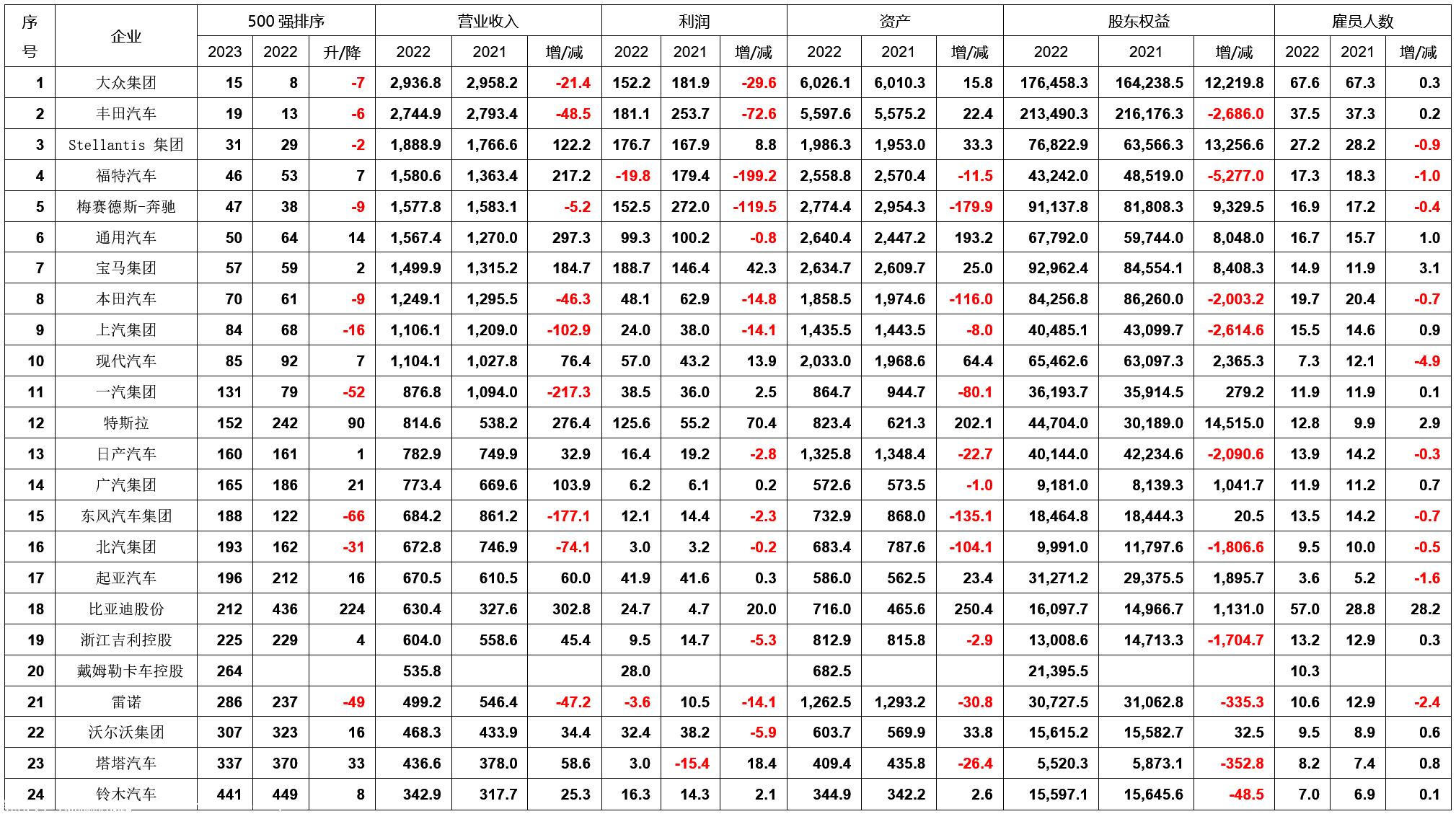Click the 资产 header cell
This screenshot has height=814, width=1456.
[894, 21]
